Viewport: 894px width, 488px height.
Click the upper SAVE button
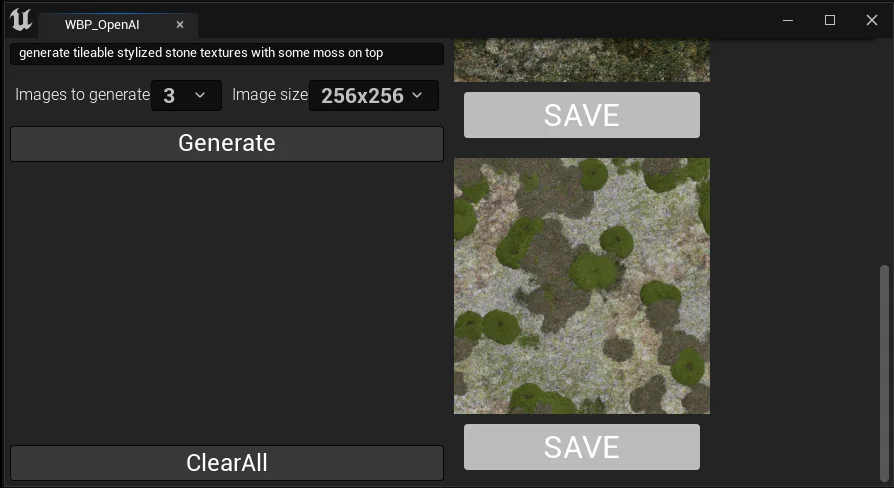click(582, 115)
